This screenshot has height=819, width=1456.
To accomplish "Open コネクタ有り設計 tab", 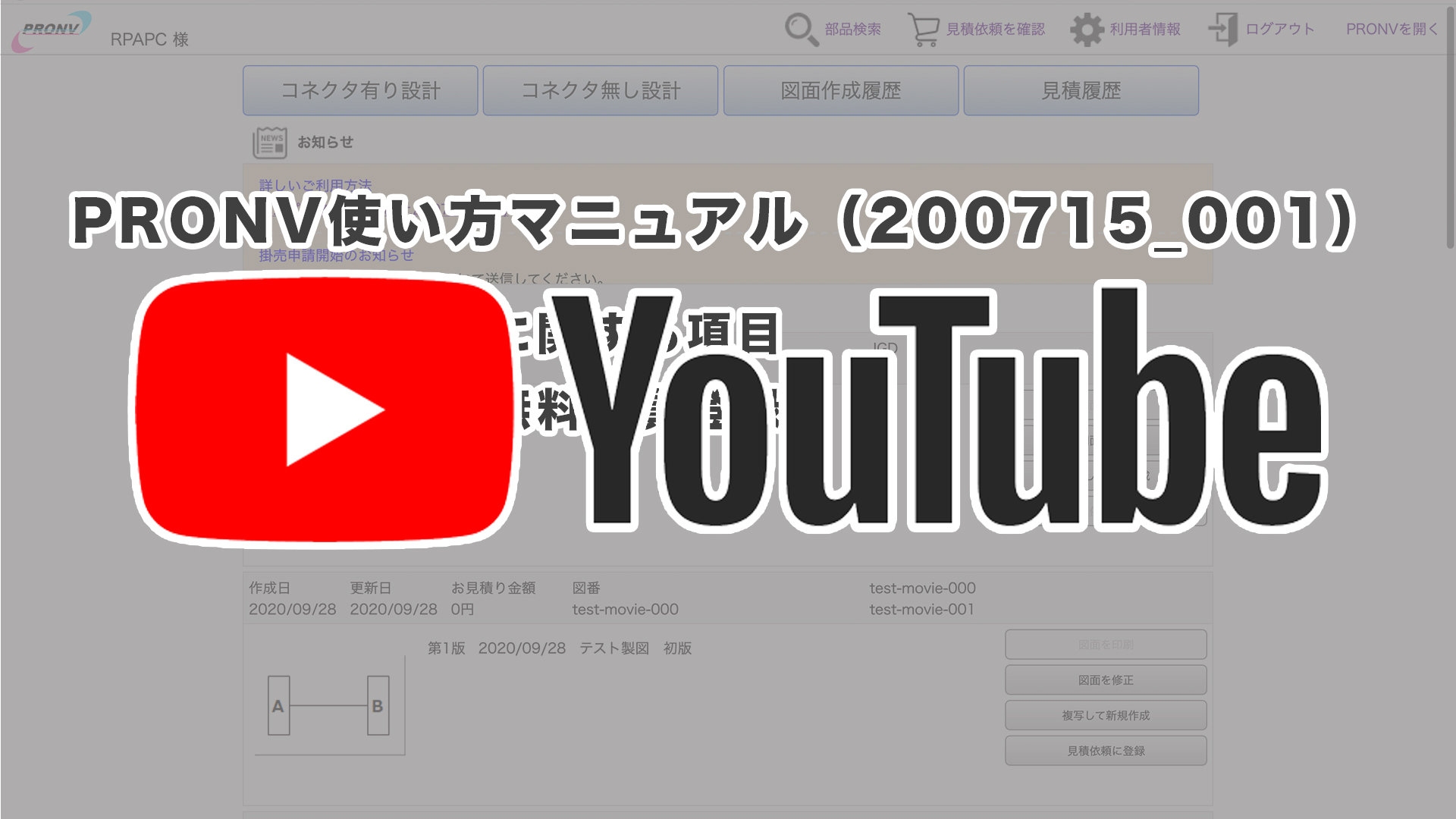I will pyautogui.click(x=360, y=90).
